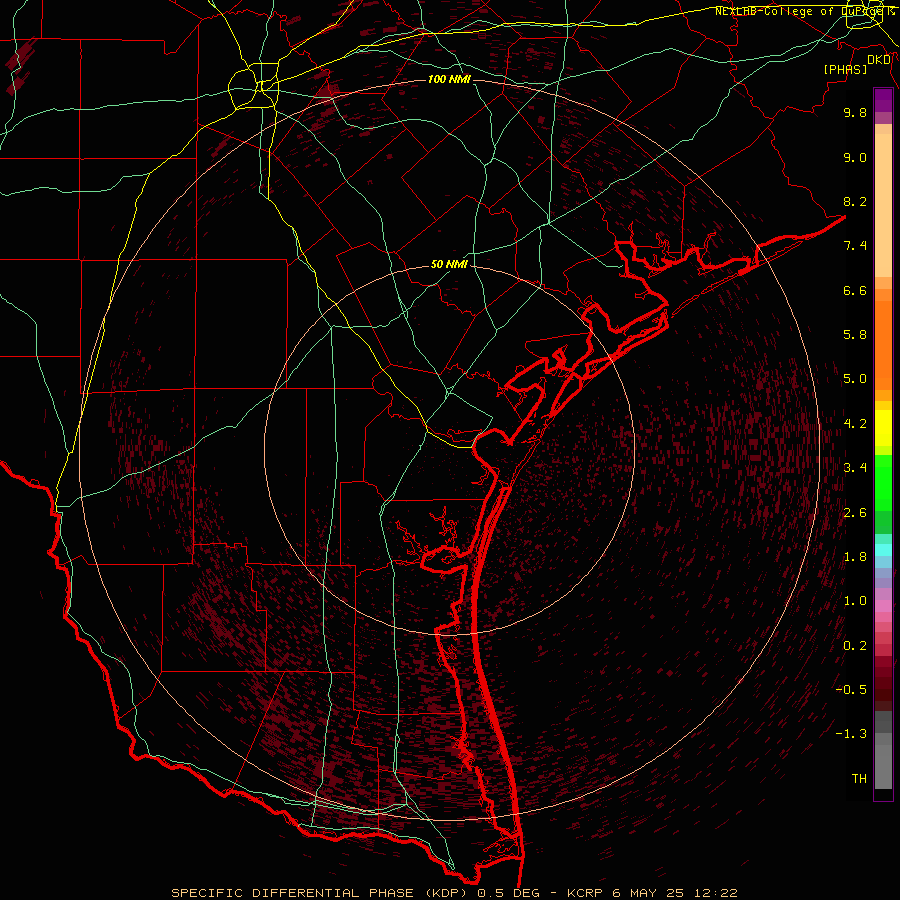Click the KCRP station identifier in caption
The height and width of the screenshot is (900, 900).
tap(584, 893)
